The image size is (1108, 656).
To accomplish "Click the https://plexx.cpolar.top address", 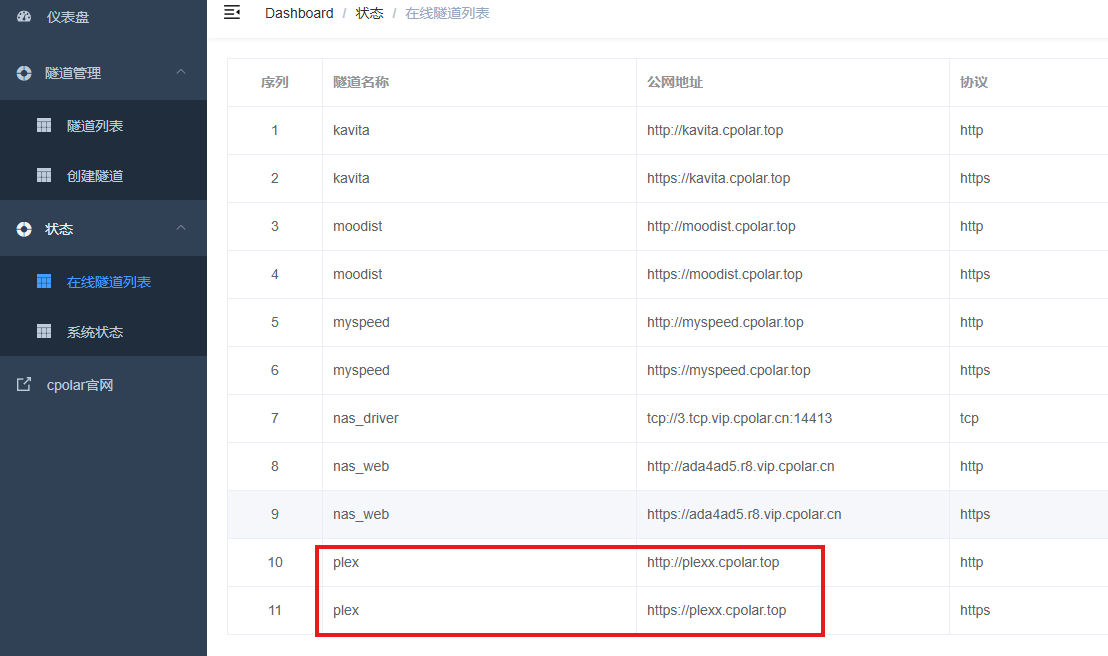I will point(716,610).
